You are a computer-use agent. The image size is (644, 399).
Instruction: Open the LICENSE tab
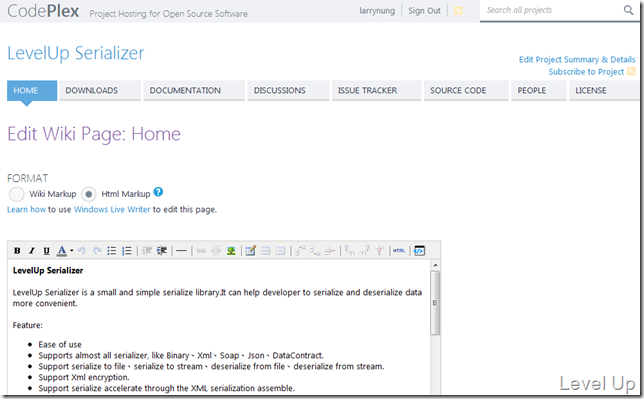tap(604, 90)
